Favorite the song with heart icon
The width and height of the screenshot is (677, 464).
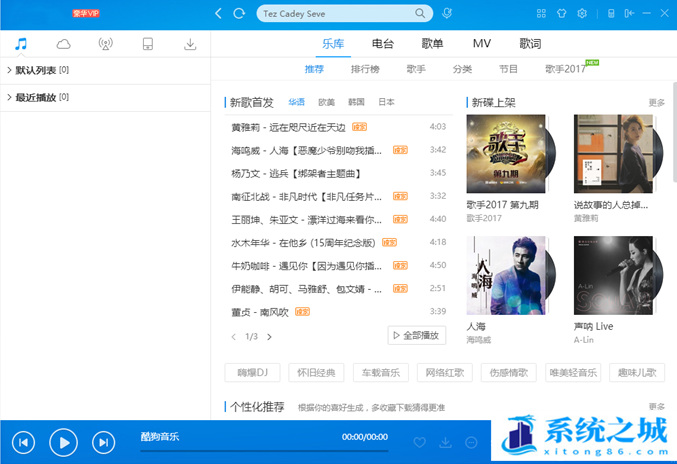[x=420, y=442]
